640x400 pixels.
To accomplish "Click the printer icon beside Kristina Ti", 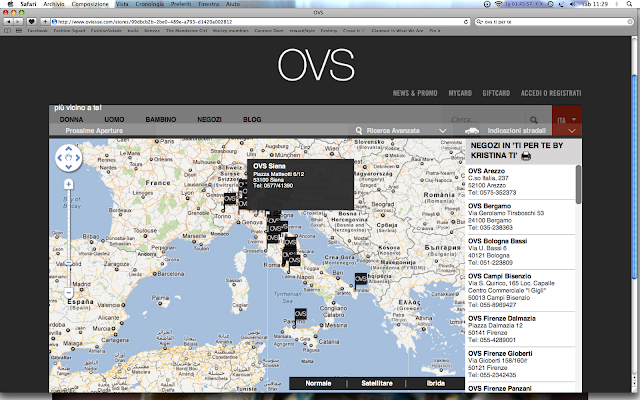I will coord(526,156).
